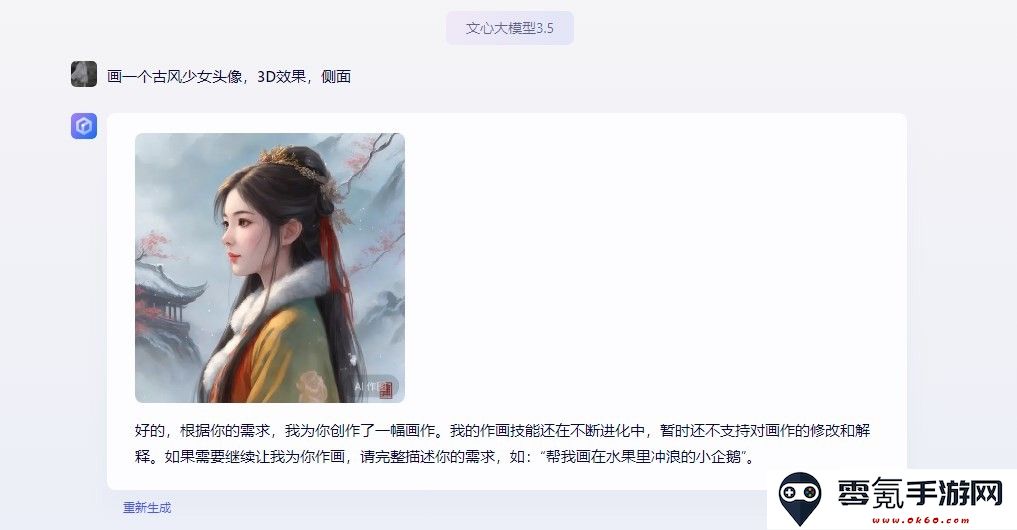Click the red seal stamp on the image
Image resolution: width=1017 pixels, height=530 pixels.
coord(386,390)
